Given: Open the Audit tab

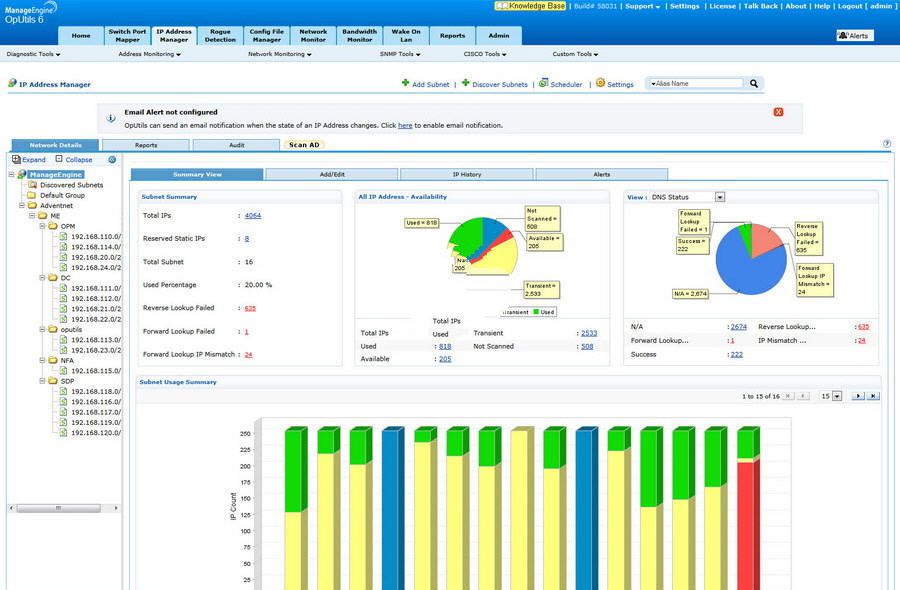Looking at the screenshot, I should tap(236, 145).
